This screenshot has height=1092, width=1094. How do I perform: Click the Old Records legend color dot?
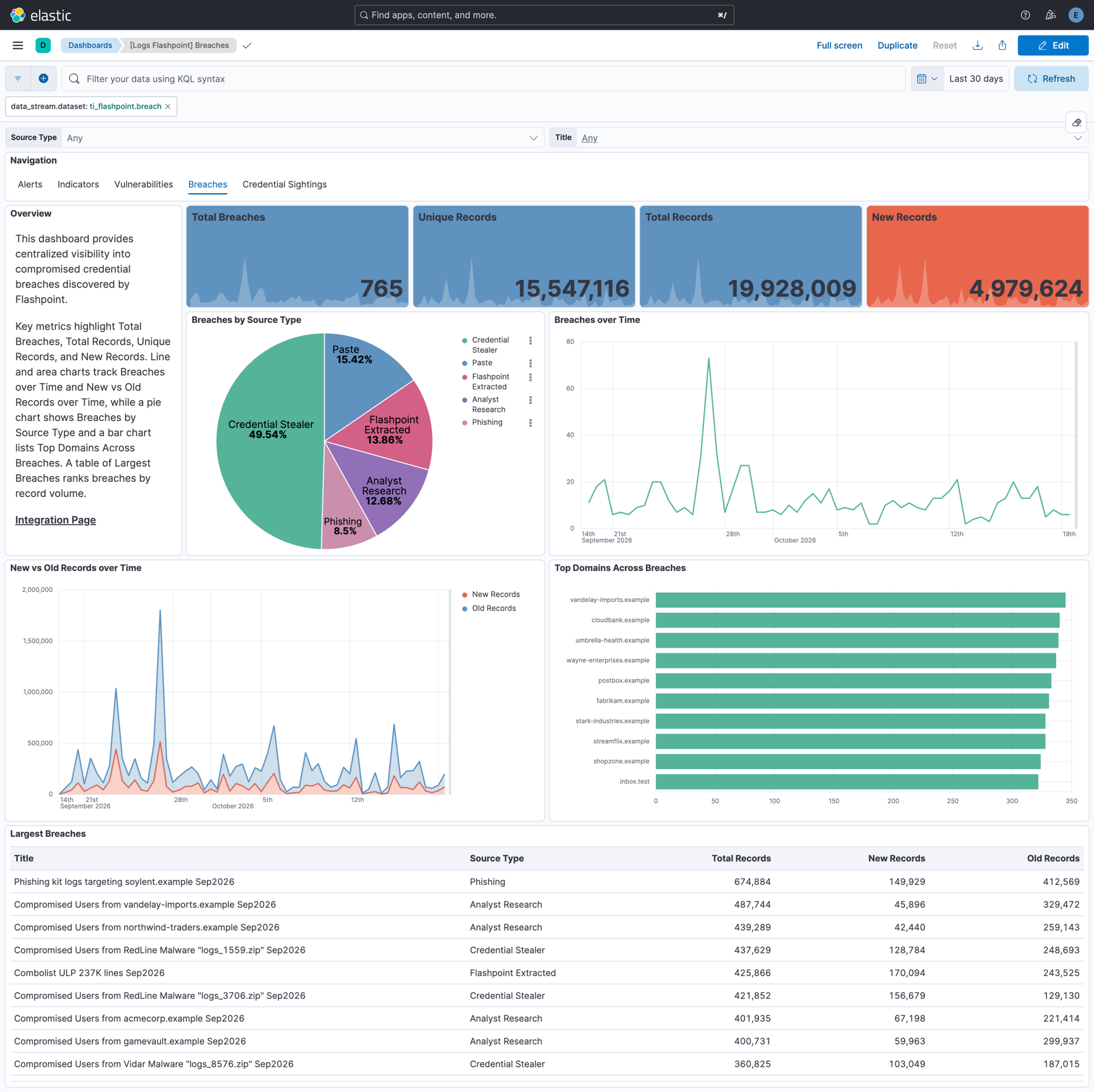tap(465, 609)
